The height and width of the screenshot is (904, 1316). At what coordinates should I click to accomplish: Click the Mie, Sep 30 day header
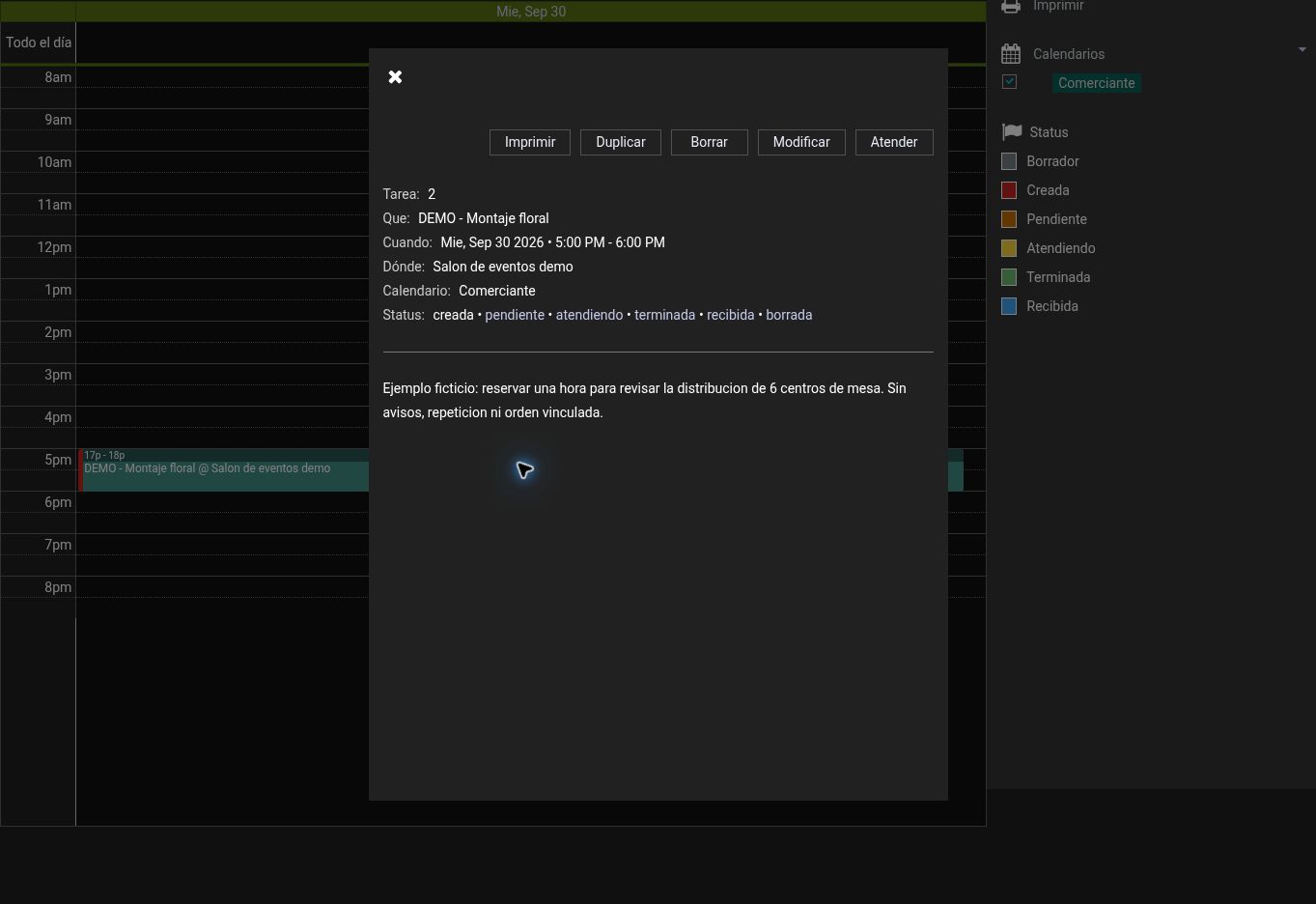pyautogui.click(x=531, y=12)
